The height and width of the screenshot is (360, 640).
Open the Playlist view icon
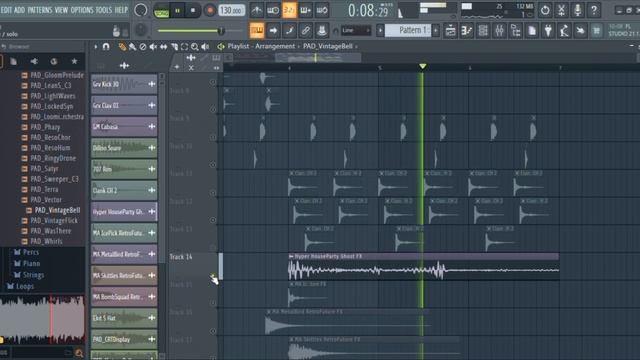tap(450, 31)
